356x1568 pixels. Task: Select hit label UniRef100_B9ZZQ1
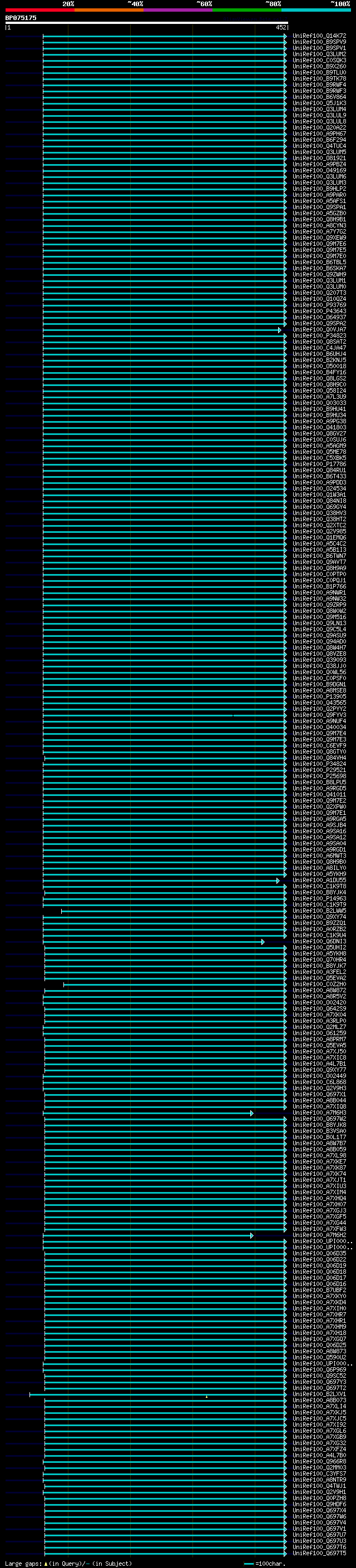319,923
